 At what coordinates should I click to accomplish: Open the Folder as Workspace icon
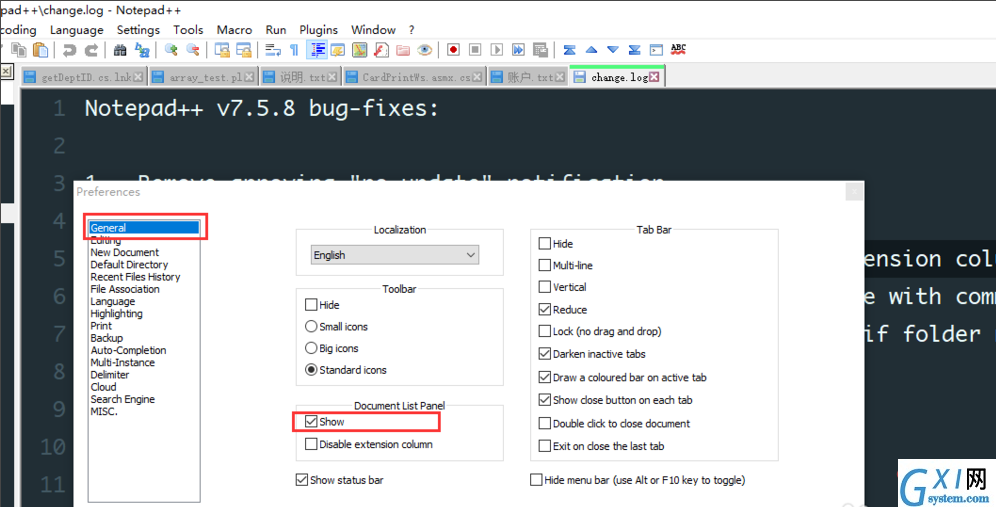(403, 50)
